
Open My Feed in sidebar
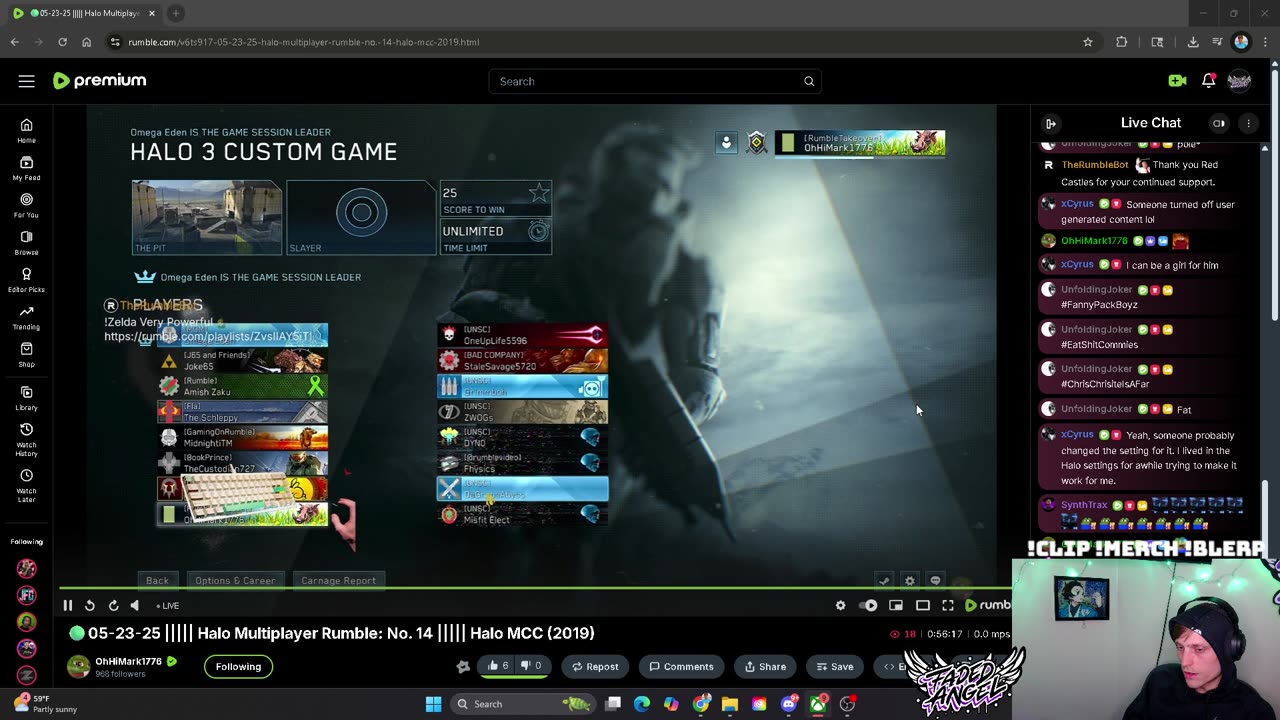point(26,168)
